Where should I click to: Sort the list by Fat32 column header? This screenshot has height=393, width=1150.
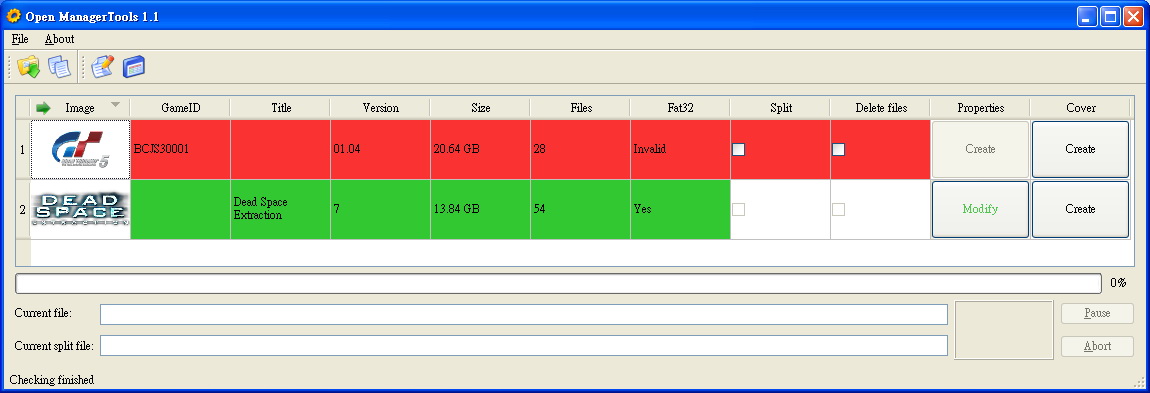pyautogui.click(x=680, y=108)
